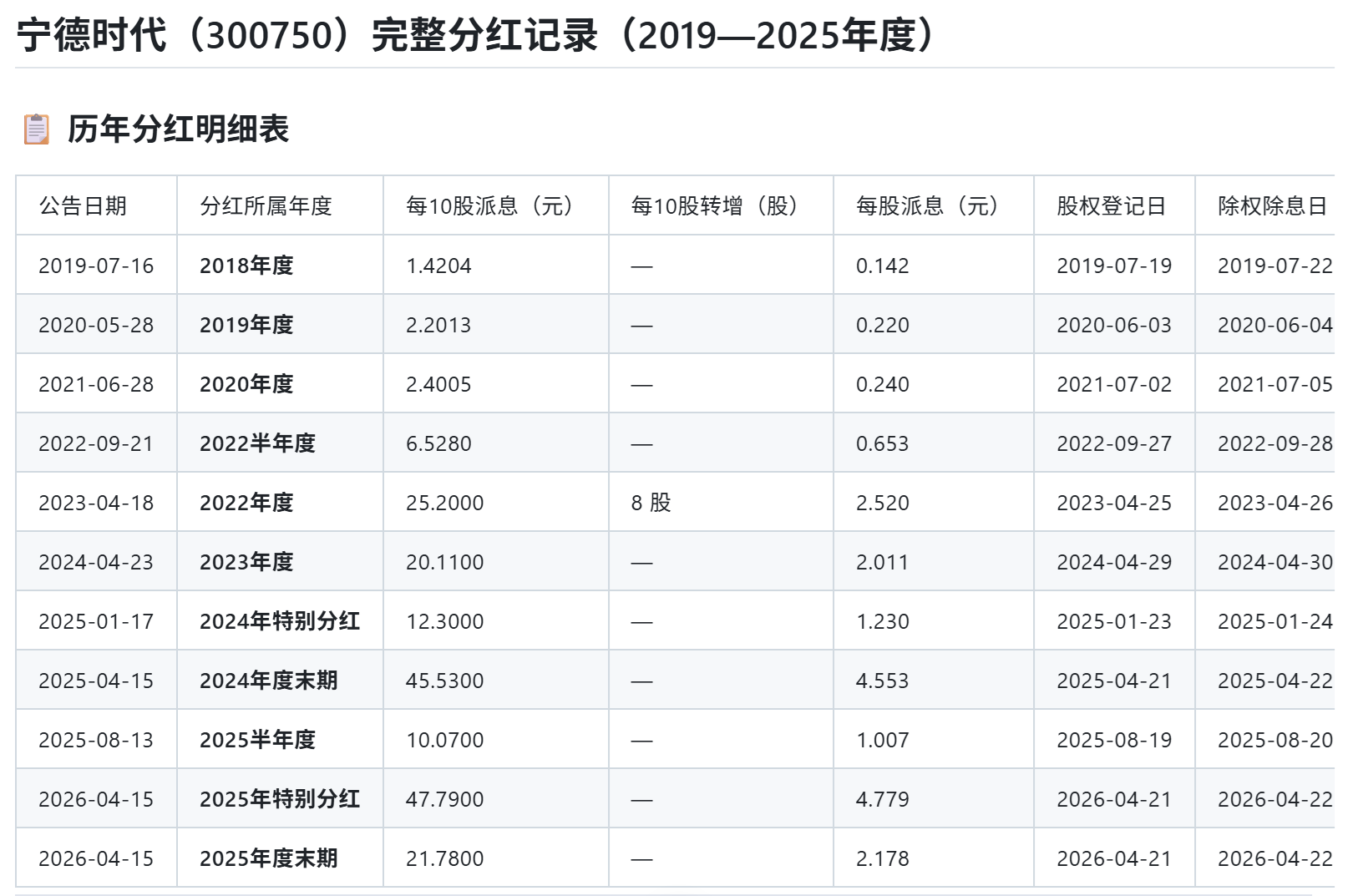
Task: Select announcement date 2021-06-28
Action: (96, 384)
